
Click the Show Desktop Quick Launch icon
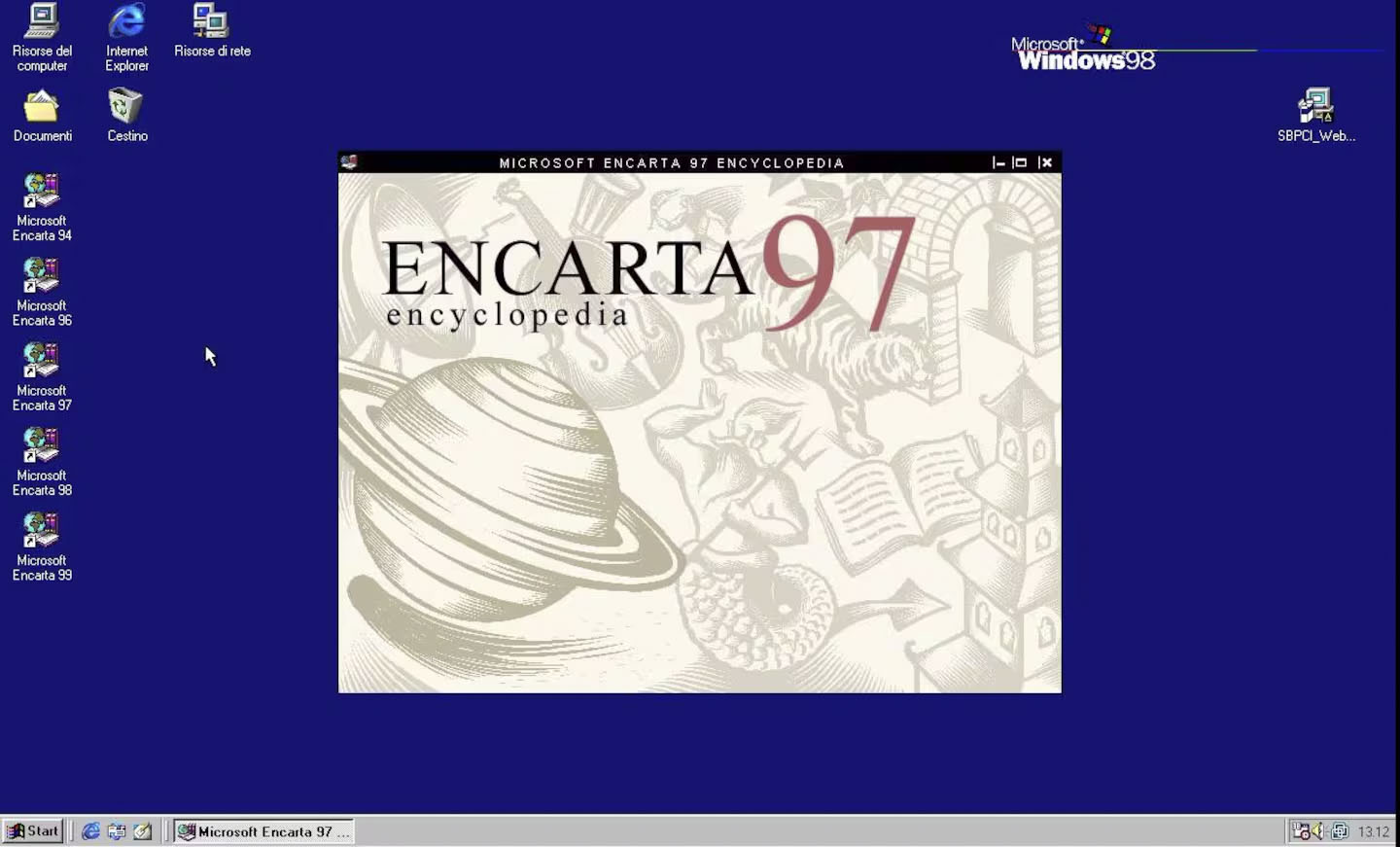click(117, 831)
